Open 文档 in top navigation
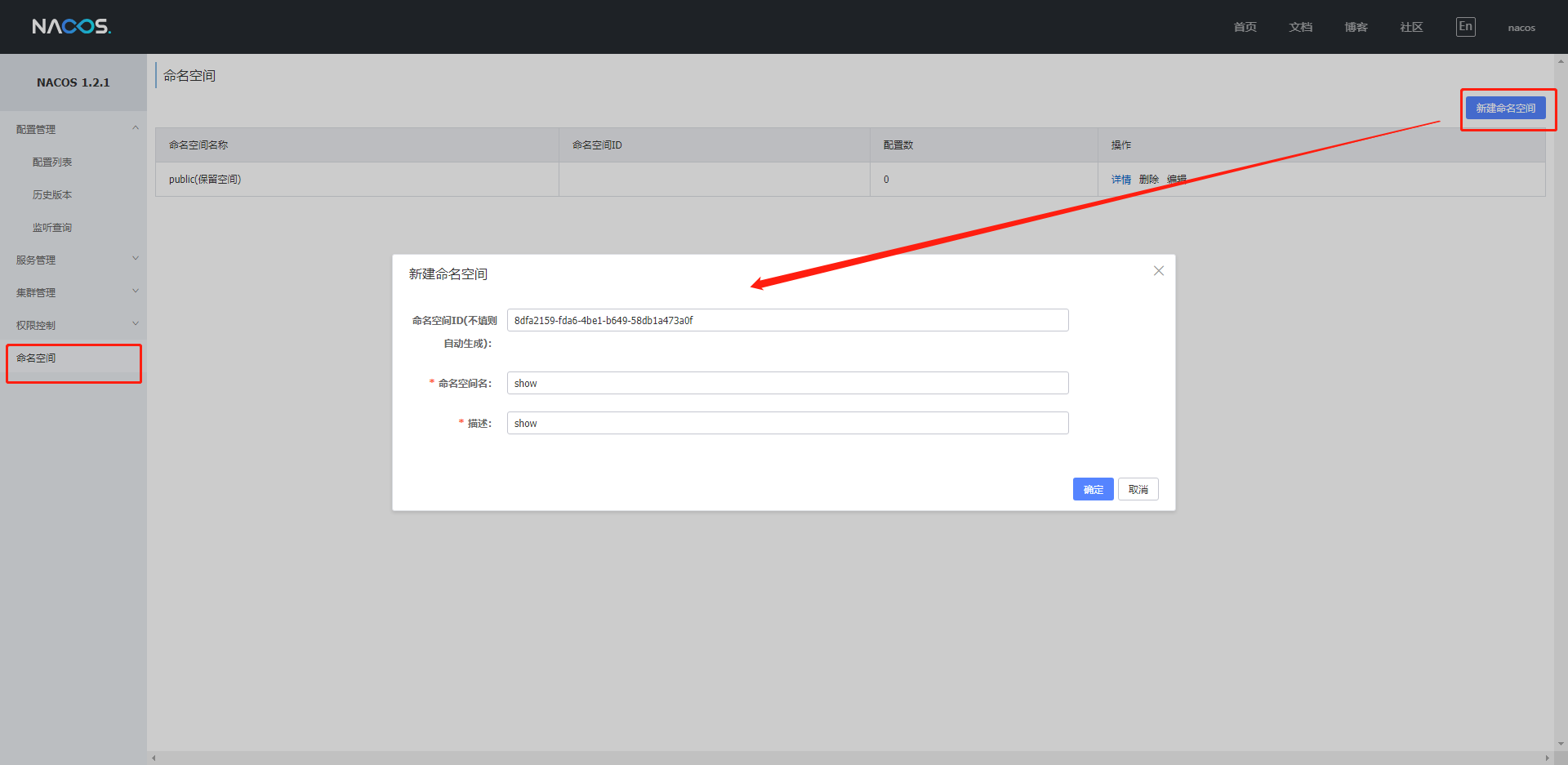Screen dimensions: 1568x765 click(x=1300, y=28)
